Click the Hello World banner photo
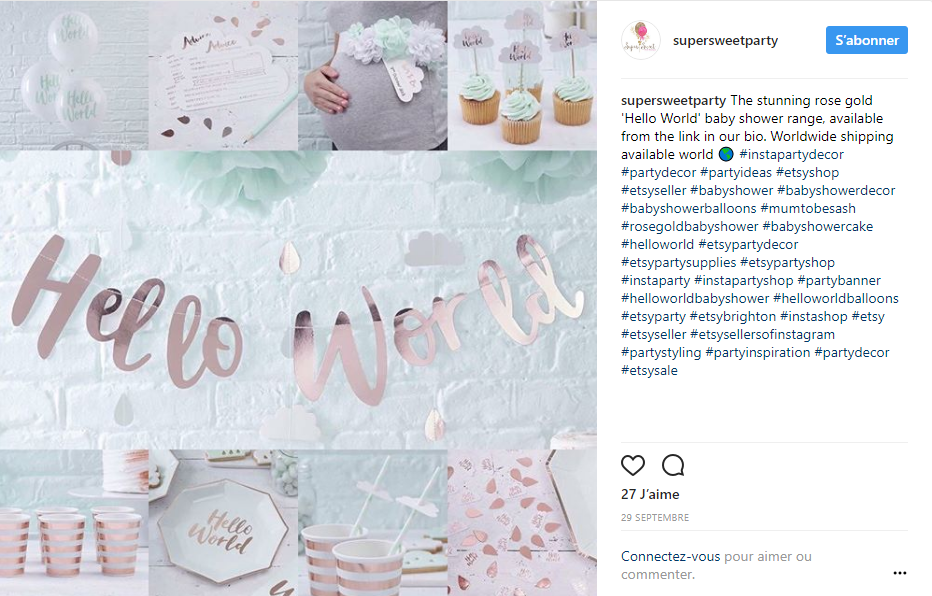This screenshot has height=596, width=932. pyautogui.click(x=298, y=299)
